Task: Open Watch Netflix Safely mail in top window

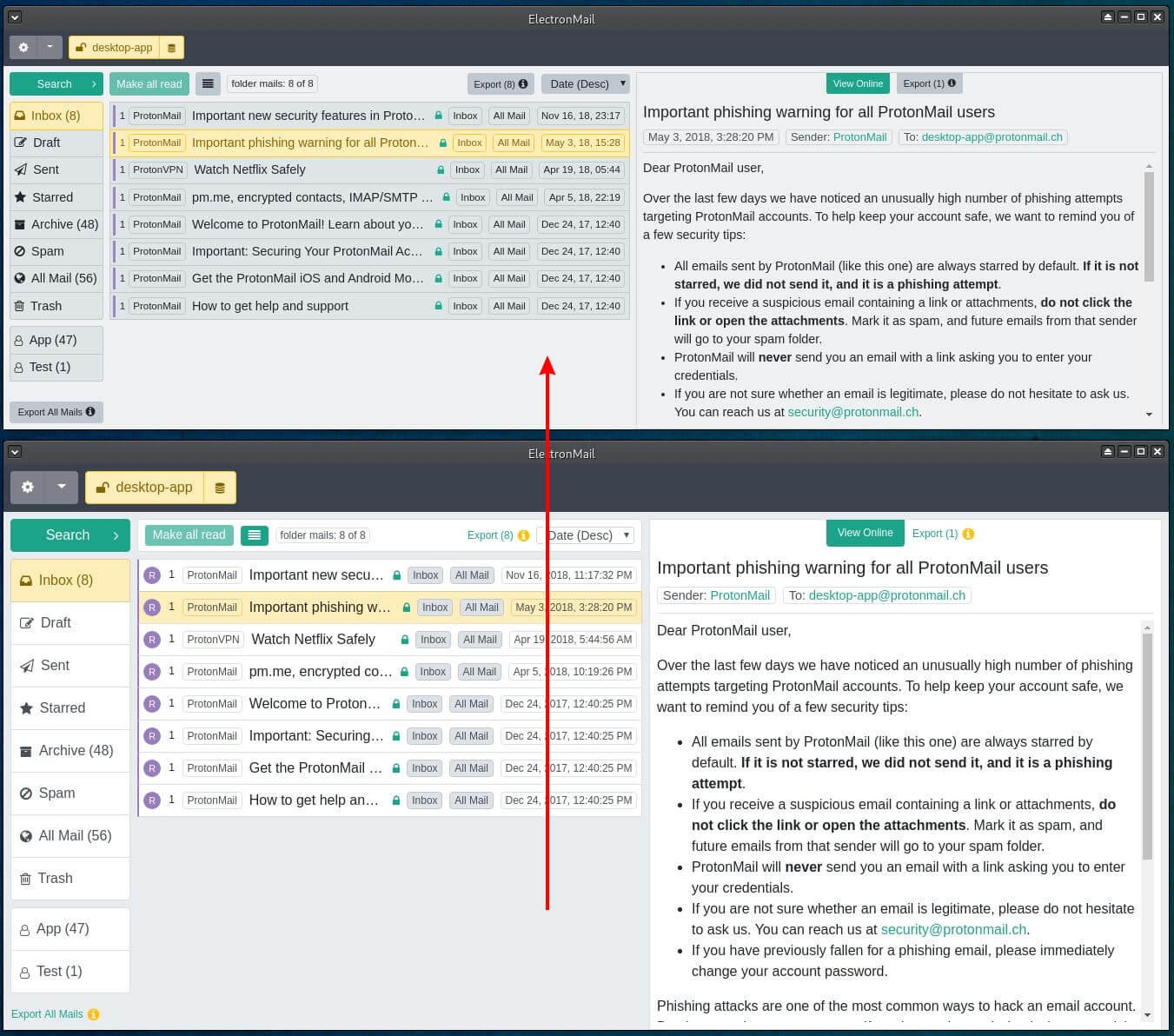Action: [x=371, y=169]
